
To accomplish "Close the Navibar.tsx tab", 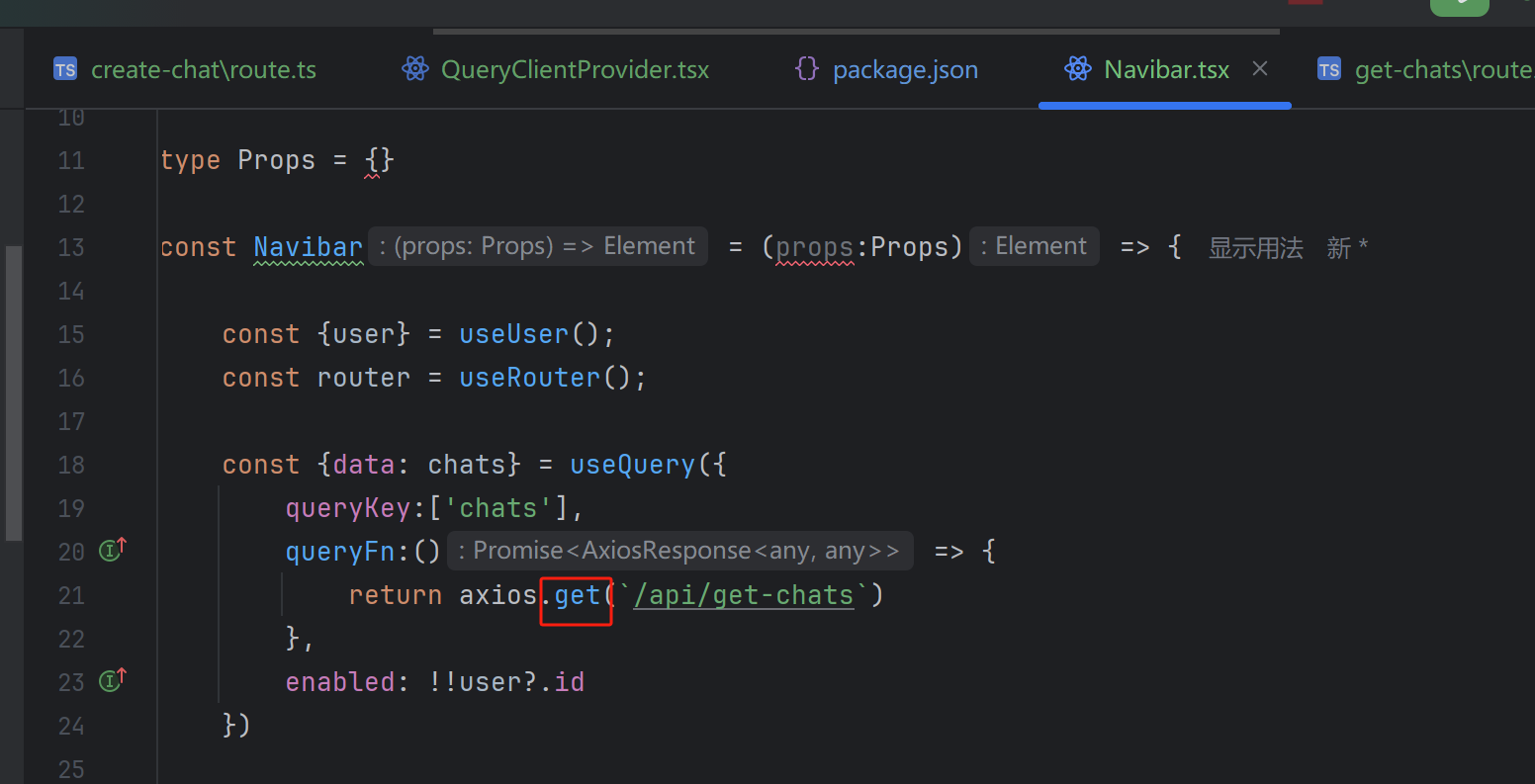I will tap(1260, 68).
